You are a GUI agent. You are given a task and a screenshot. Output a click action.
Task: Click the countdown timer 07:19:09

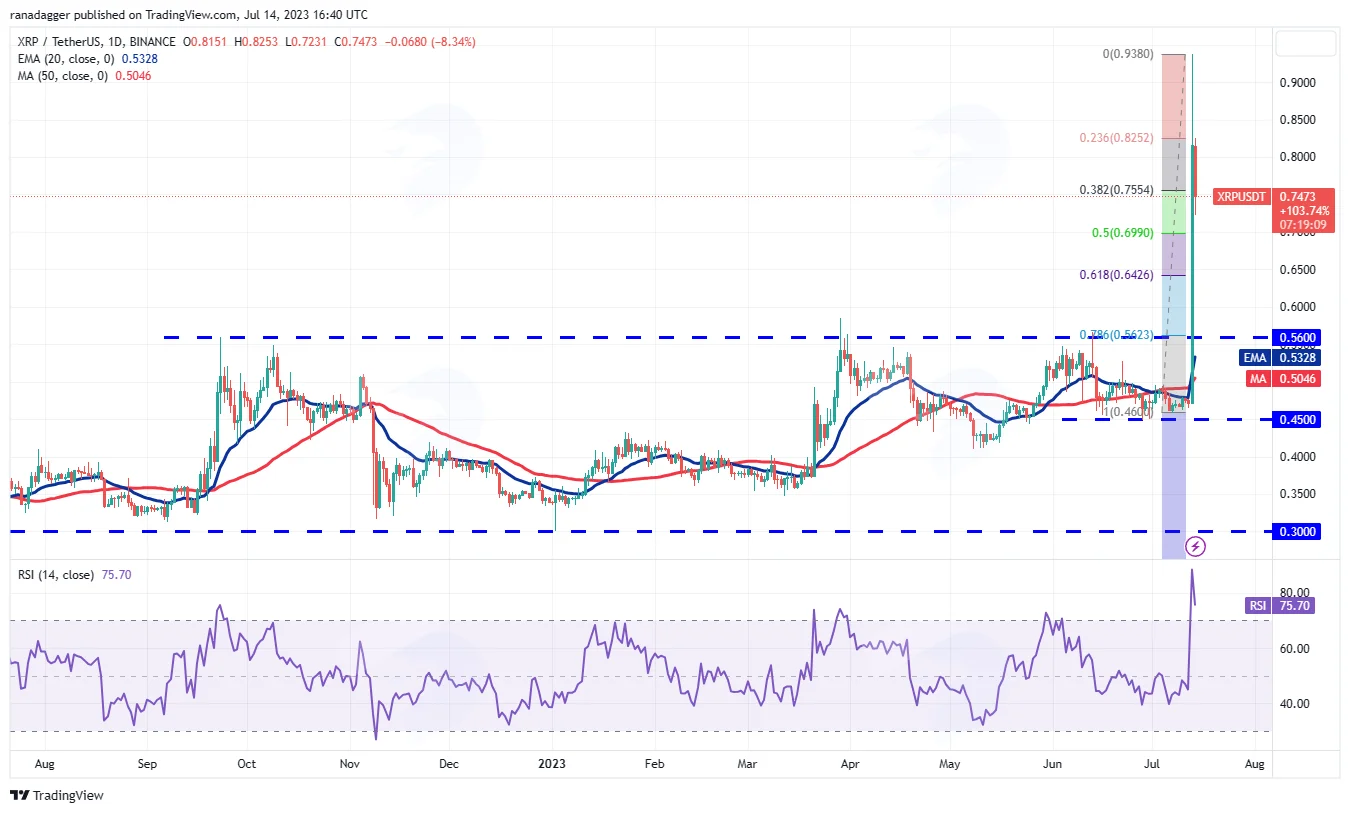tap(1302, 225)
